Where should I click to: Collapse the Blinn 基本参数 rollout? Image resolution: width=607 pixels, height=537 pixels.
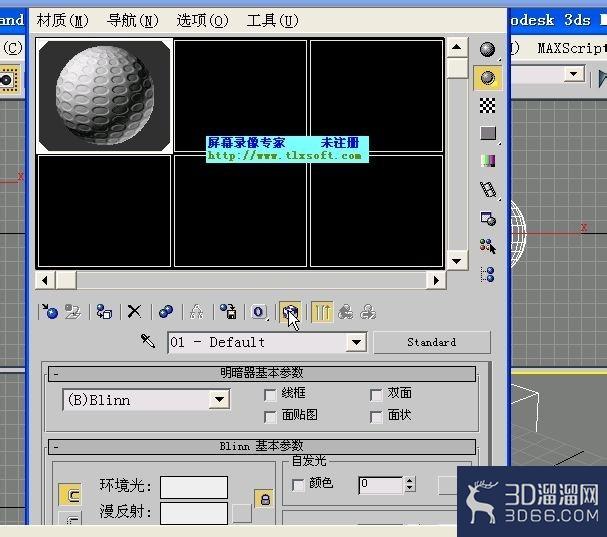pyautogui.click(x=262, y=447)
